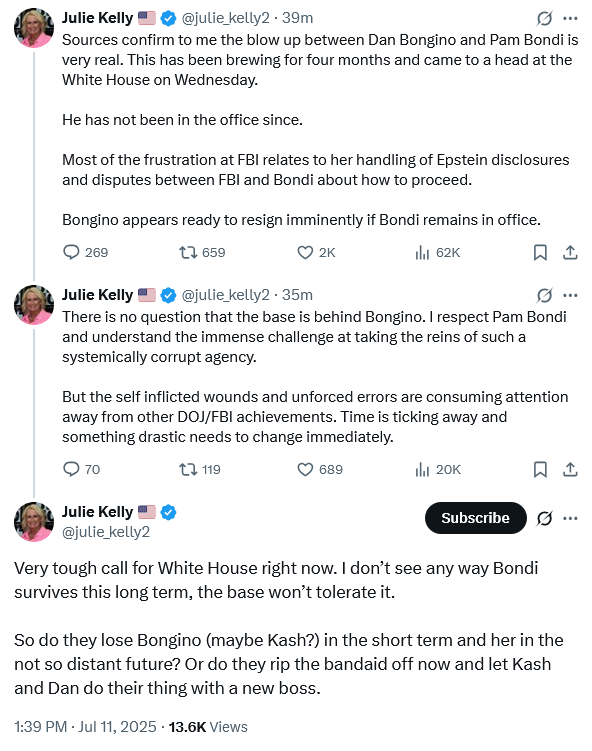Open Grok icon on the 39m tweet
The width and height of the screenshot is (592, 751).
coord(544,18)
